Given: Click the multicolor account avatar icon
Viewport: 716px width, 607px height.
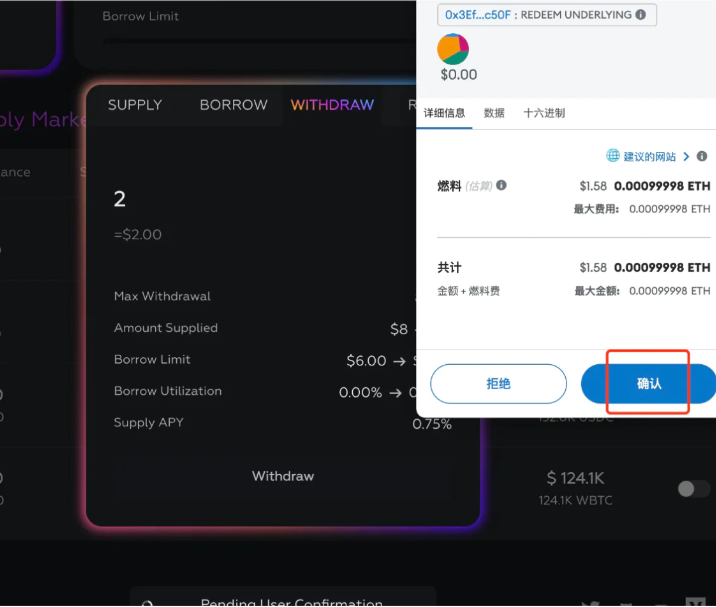Looking at the screenshot, I should pos(453,49).
